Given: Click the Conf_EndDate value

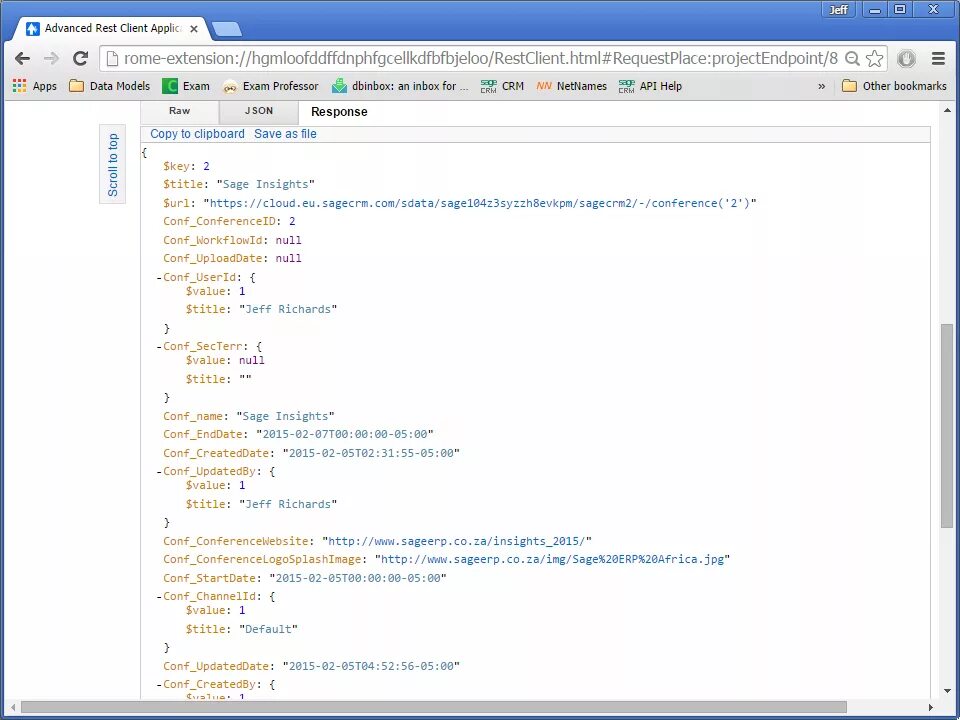Looking at the screenshot, I should [x=345, y=434].
